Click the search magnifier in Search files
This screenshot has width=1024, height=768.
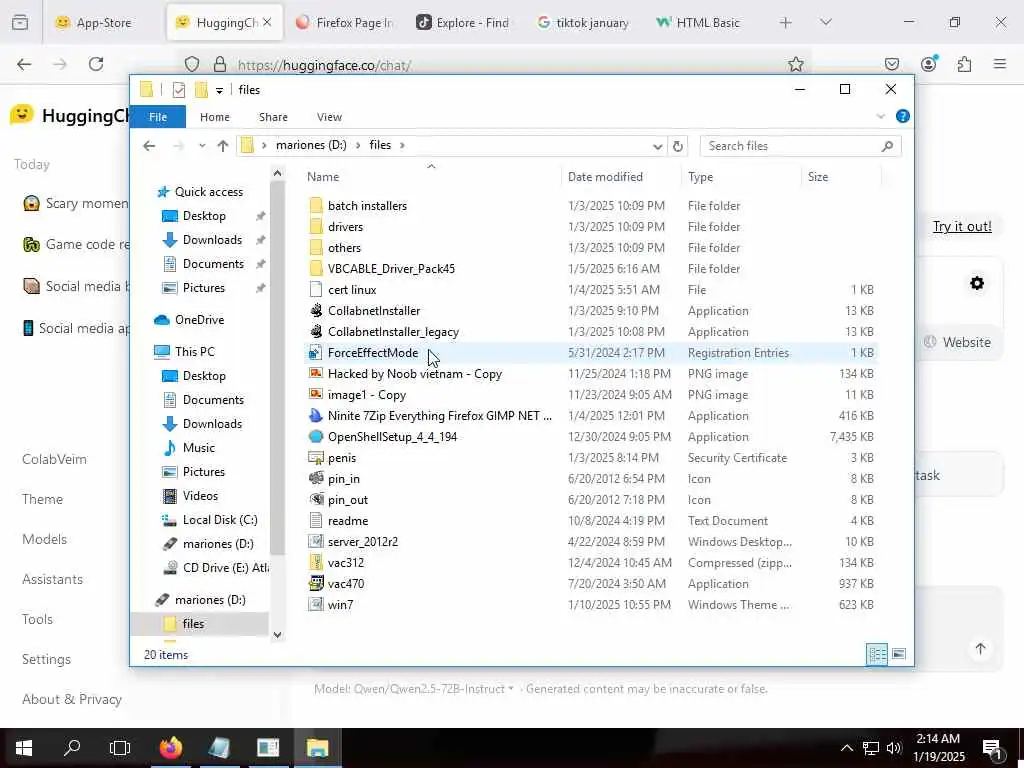tap(887, 146)
